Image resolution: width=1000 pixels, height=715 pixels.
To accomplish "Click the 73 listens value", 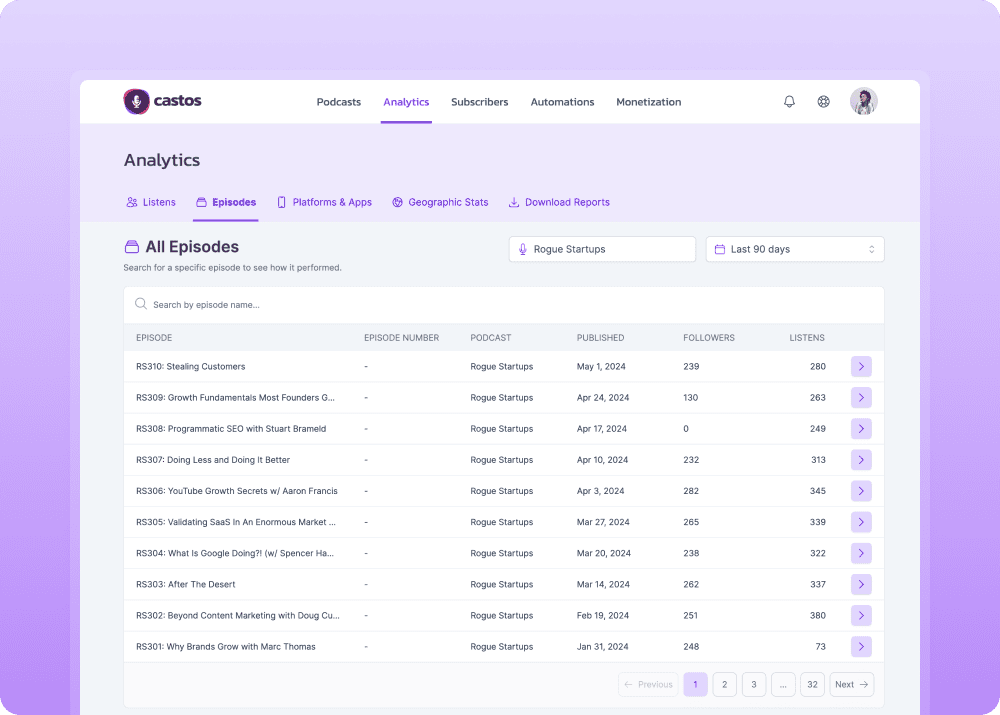I will tap(820, 647).
